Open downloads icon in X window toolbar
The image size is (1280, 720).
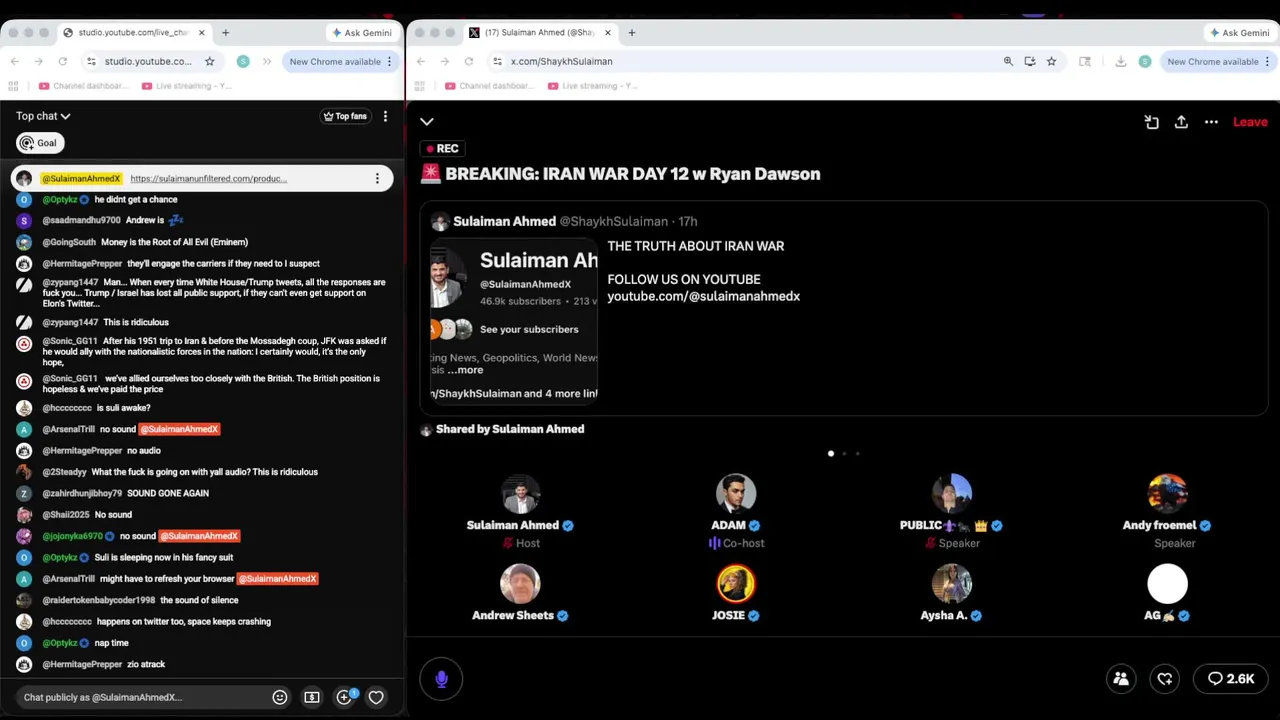[1120, 61]
